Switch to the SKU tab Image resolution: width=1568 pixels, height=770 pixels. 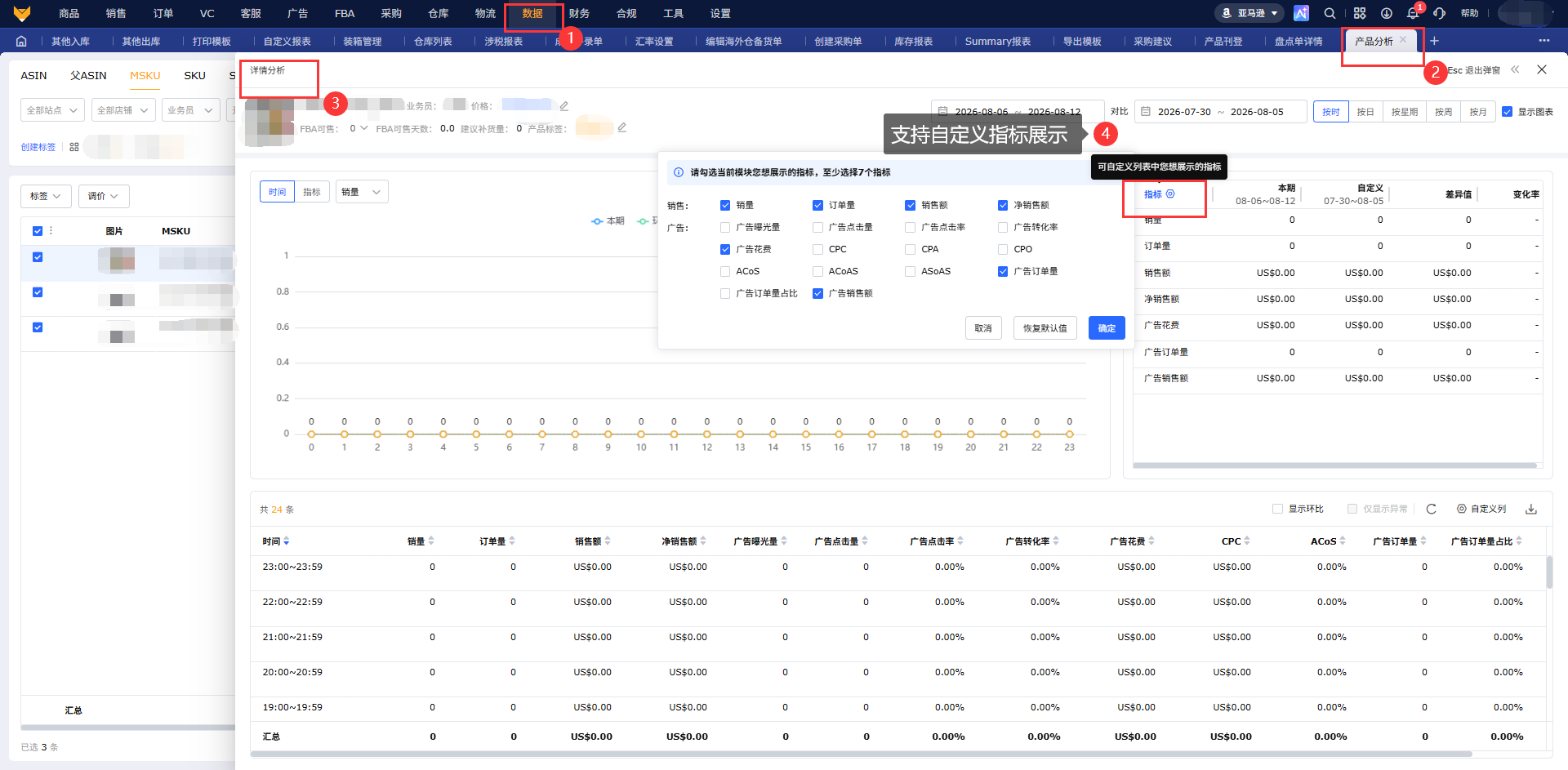tap(194, 75)
